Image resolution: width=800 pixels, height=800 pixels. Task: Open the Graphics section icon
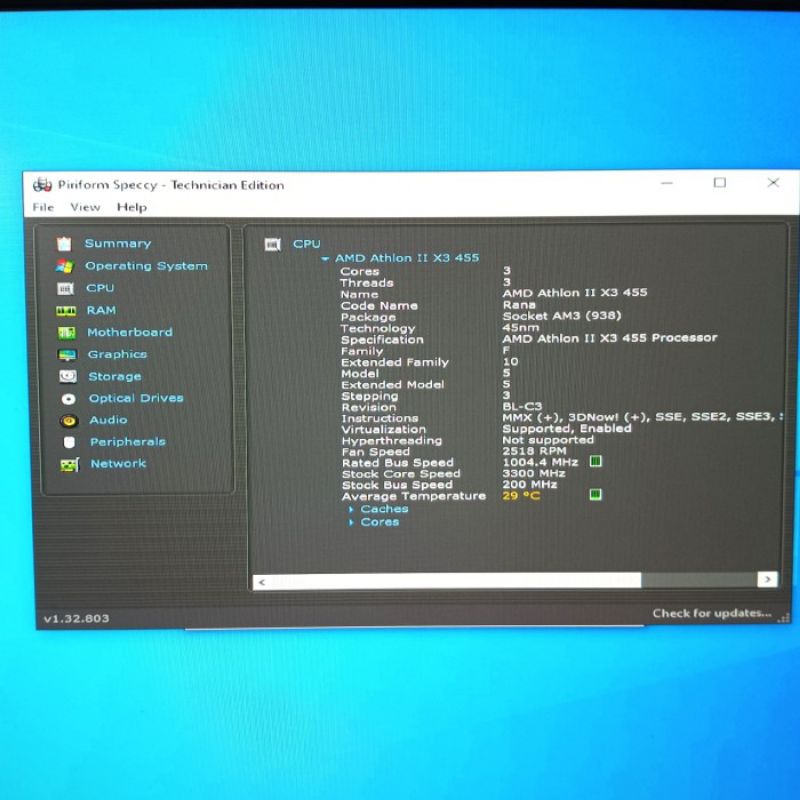(x=67, y=355)
